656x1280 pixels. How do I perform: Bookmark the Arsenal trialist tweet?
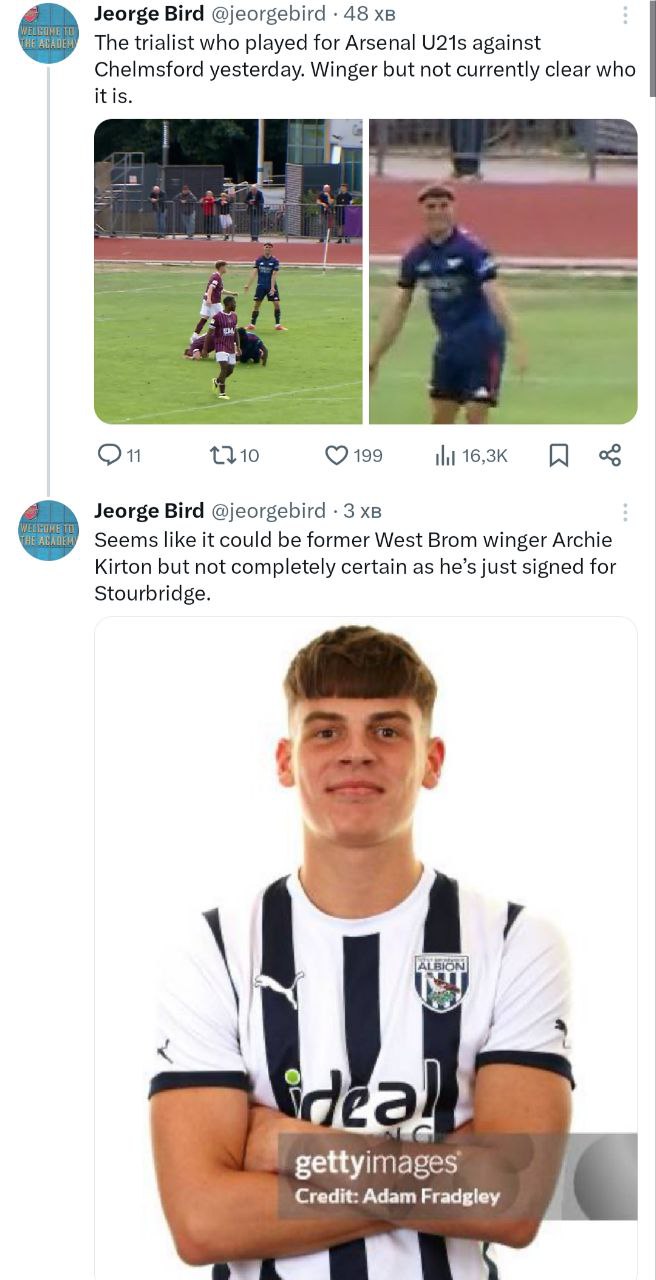pyautogui.click(x=559, y=455)
